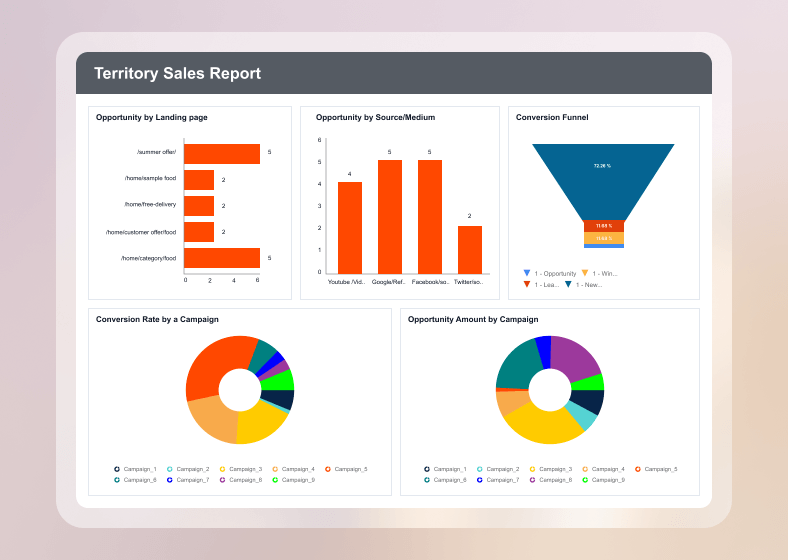This screenshot has width=788, height=560.
Task: Select the /home/sample food horizontal bar
Action: click(x=199, y=180)
